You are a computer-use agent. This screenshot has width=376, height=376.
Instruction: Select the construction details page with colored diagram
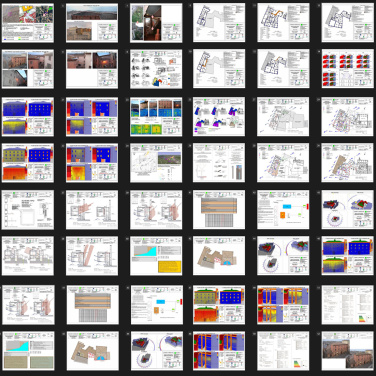156,69
